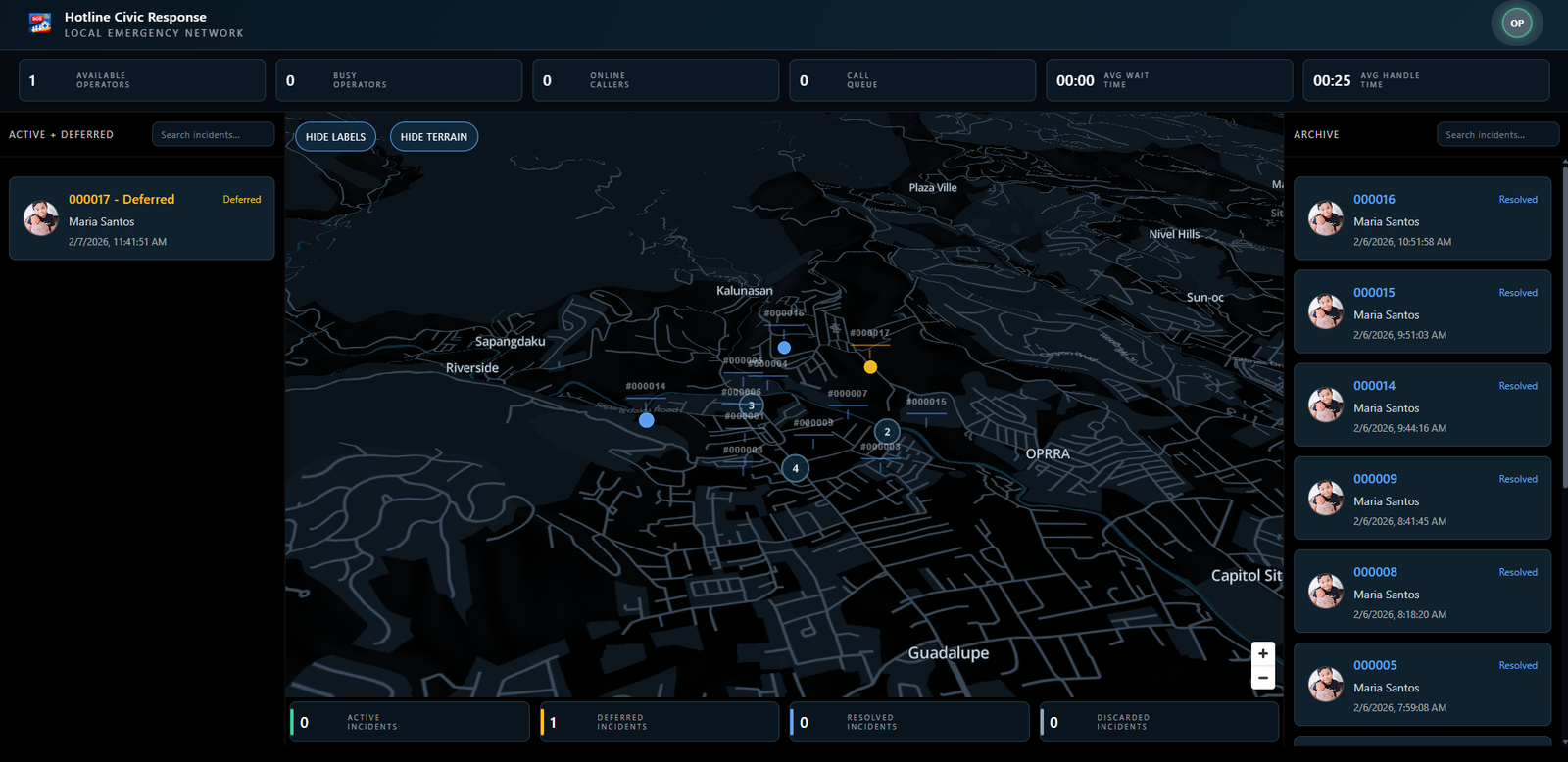
Task: Click the Riverside map label
Action: click(x=472, y=368)
